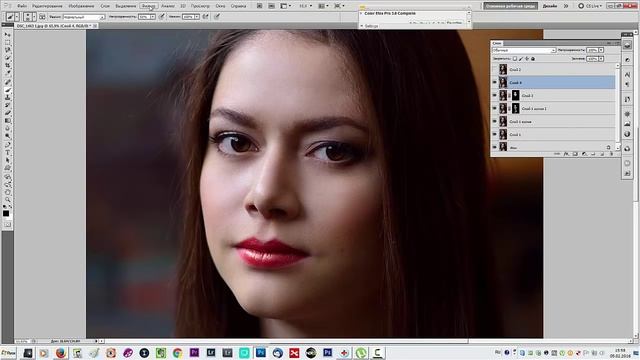Viewport: 640px width, 360px height.
Task: Click the layer mask thumbnail of Слой 3
Action: tap(516, 96)
